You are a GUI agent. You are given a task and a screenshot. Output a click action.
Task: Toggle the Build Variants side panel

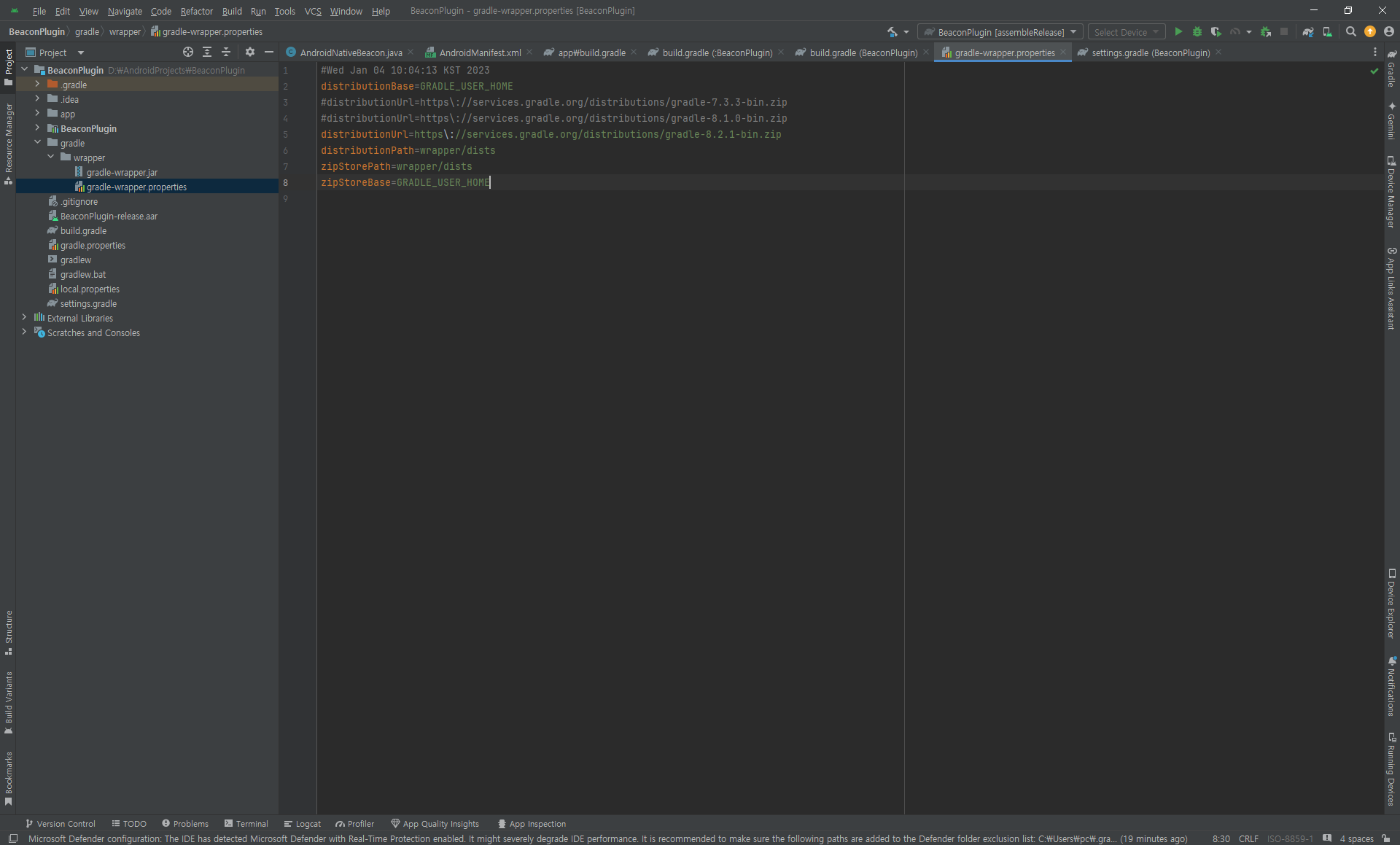pos(9,702)
